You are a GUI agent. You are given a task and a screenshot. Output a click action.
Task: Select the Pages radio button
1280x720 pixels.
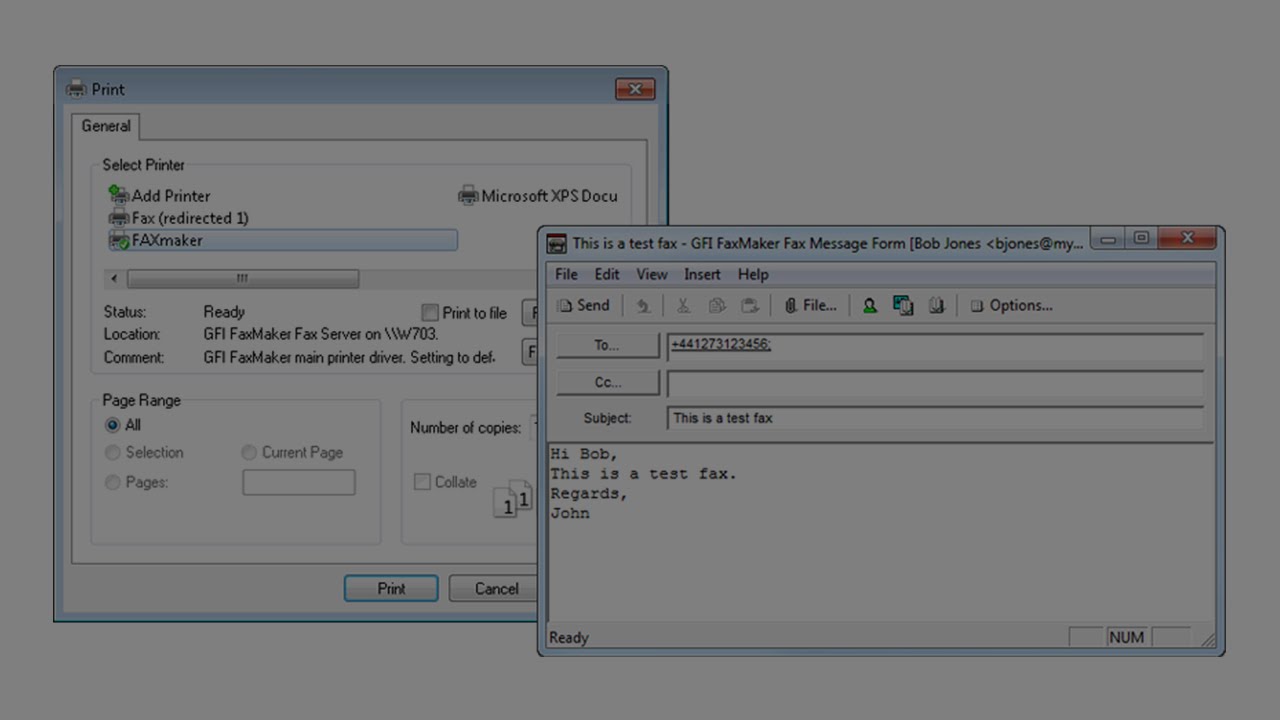point(113,482)
